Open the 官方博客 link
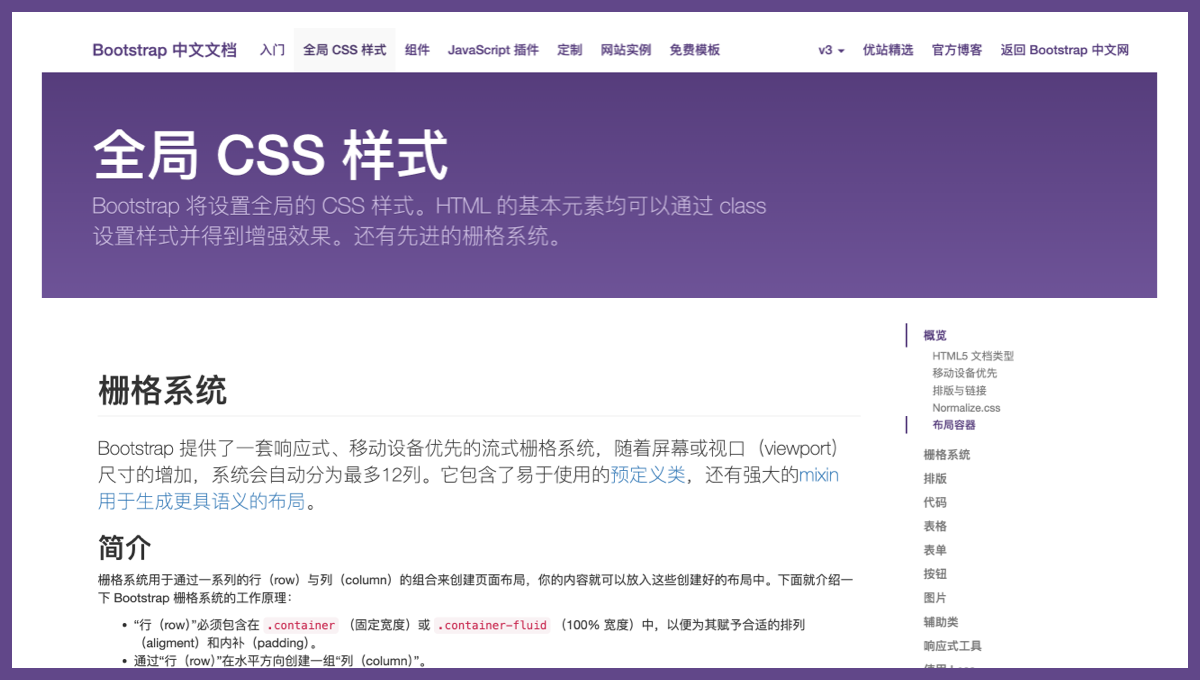Image resolution: width=1200 pixels, height=680 pixels. tap(957, 50)
